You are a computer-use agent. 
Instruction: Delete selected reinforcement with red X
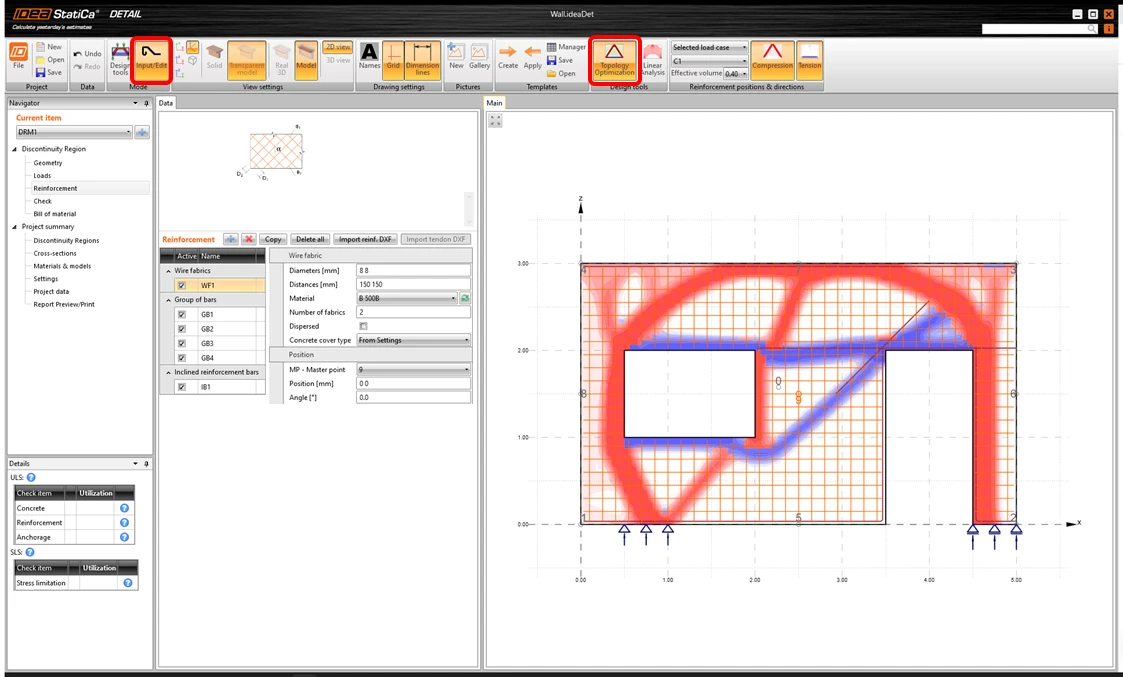(249, 239)
